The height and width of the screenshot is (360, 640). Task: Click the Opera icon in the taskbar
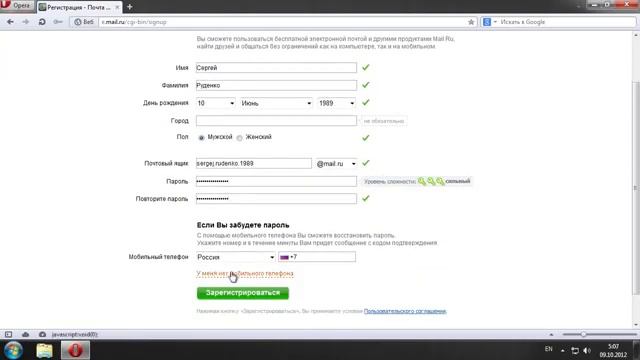(75, 350)
